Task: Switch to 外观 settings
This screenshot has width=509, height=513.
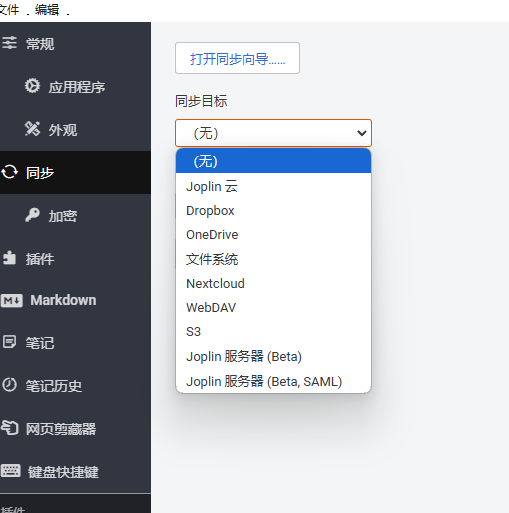Action: point(75,130)
